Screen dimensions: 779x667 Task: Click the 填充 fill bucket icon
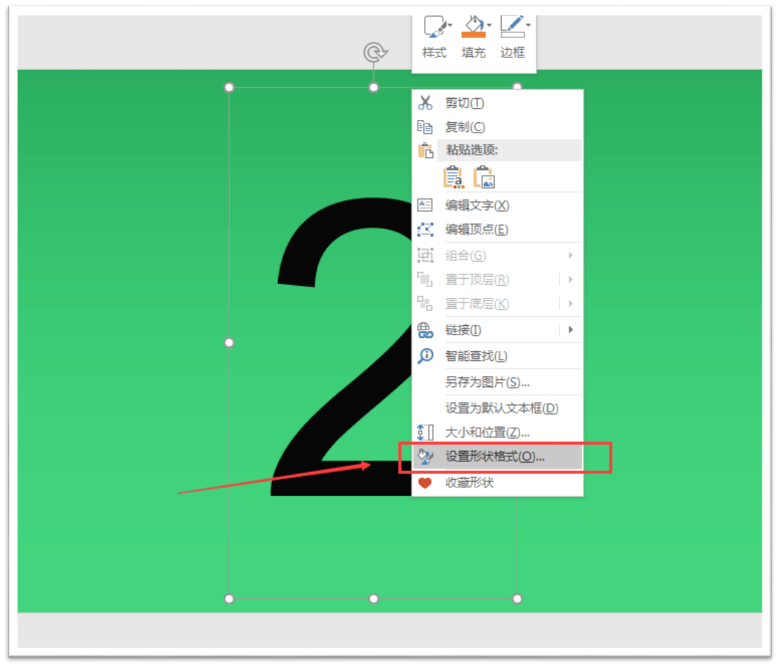coord(473,23)
